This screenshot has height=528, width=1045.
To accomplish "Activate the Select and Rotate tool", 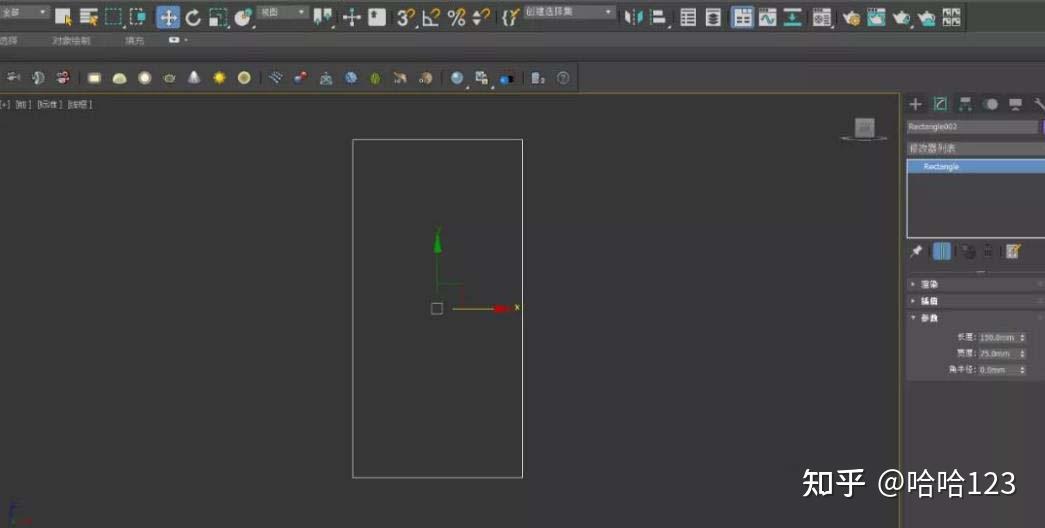I will [x=193, y=17].
